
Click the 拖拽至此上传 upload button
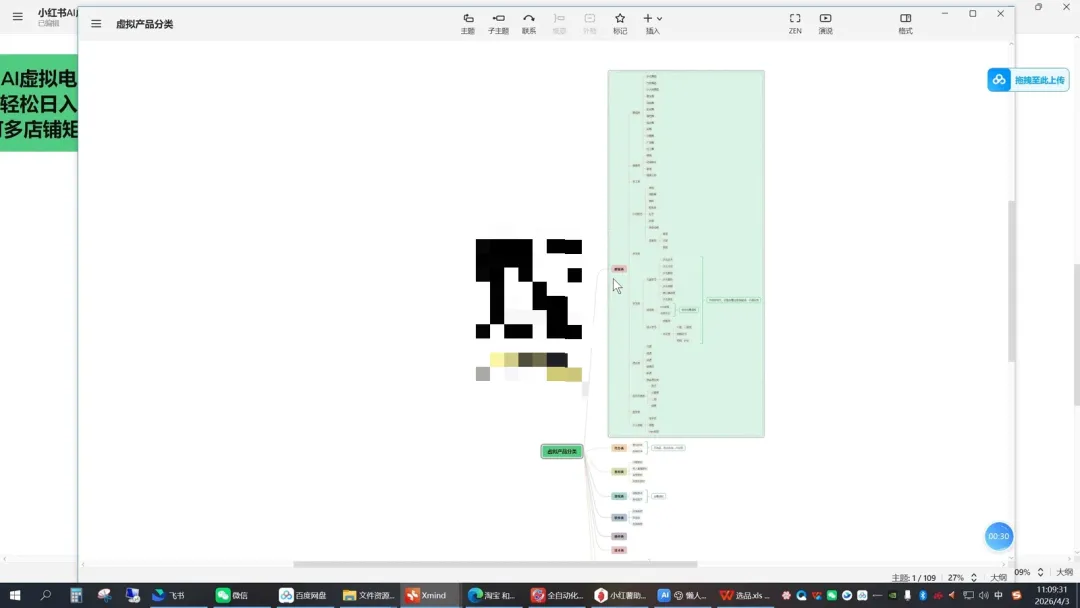1028,80
